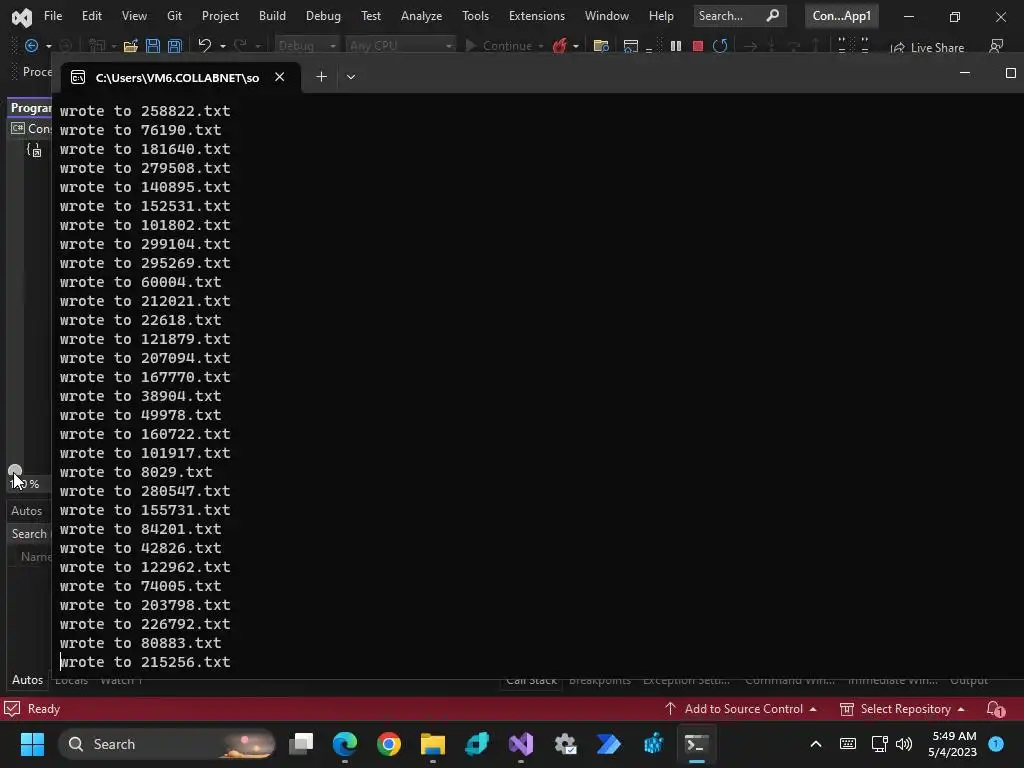This screenshot has width=1024, height=768.
Task: Open a new terminal tab with plus
Action: (x=321, y=77)
